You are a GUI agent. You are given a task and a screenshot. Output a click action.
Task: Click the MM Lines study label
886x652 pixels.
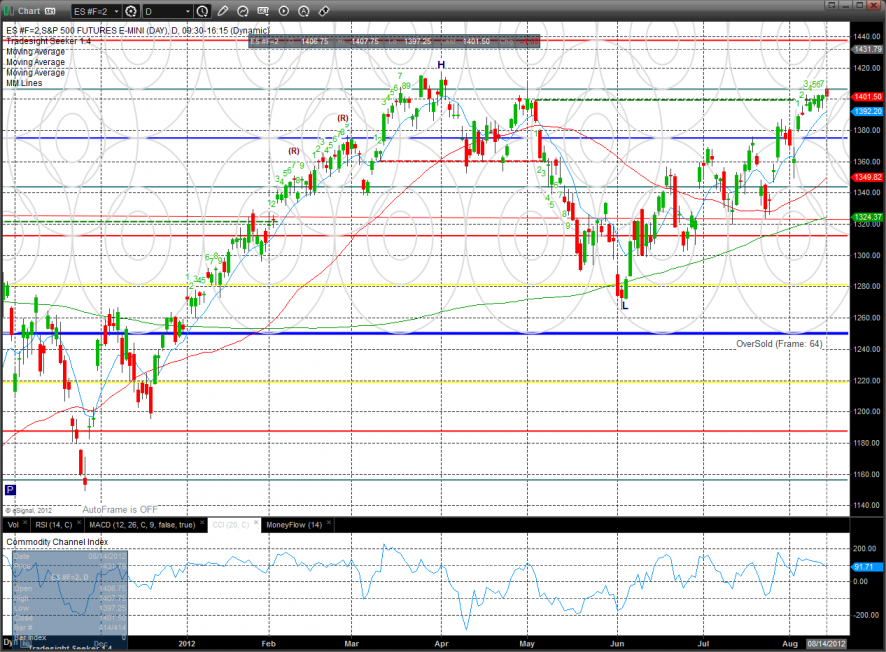pyautogui.click(x=24, y=83)
